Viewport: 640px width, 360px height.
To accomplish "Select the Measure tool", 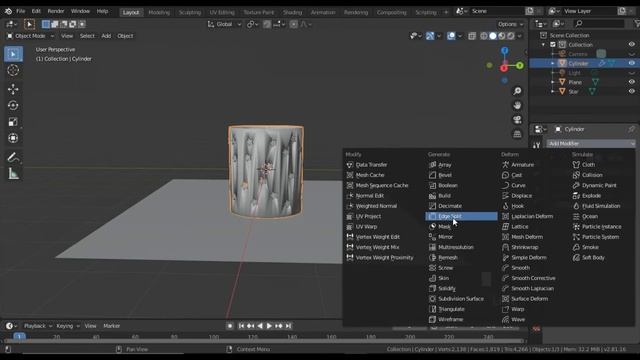I will pyautogui.click(x=13, y=174).
